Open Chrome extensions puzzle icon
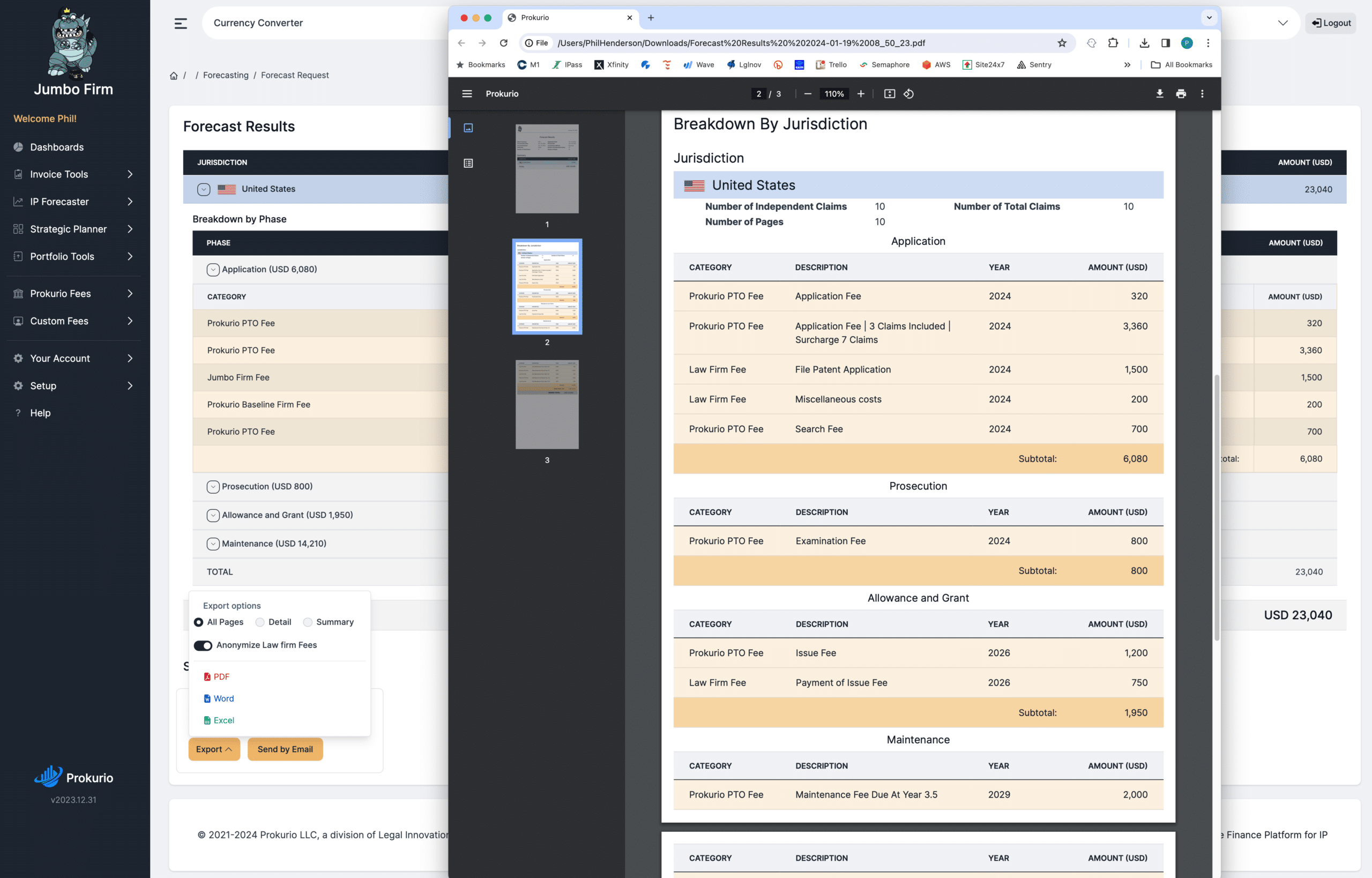The height and width of the screenshot is (878, 1372). pyautogui.click(x=1113, y=43)
